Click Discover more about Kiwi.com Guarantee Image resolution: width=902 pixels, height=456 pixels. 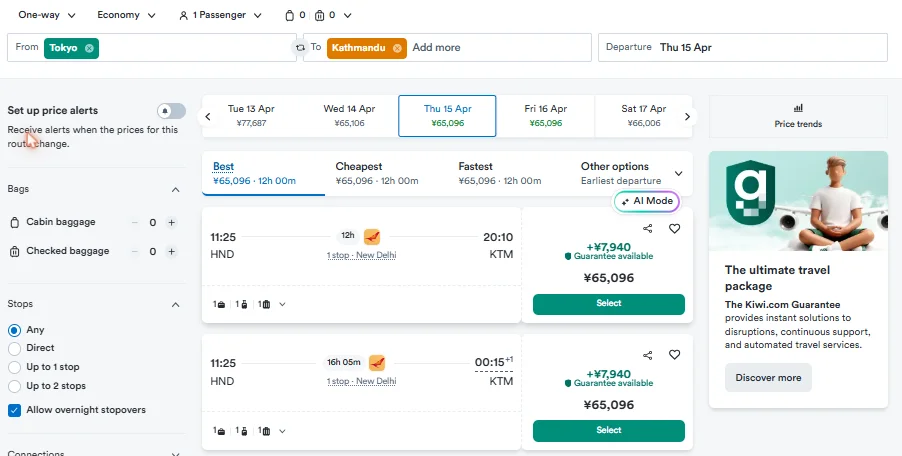coord(768,378)
